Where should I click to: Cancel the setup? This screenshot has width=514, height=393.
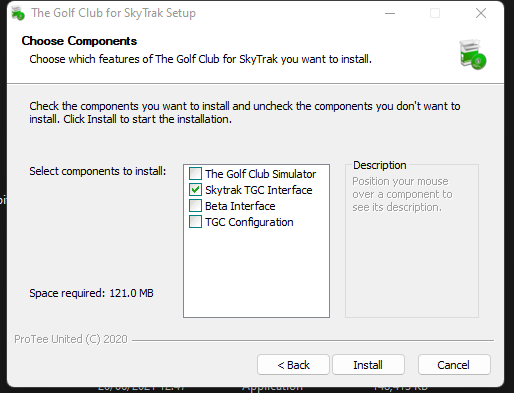click(454, 365)
